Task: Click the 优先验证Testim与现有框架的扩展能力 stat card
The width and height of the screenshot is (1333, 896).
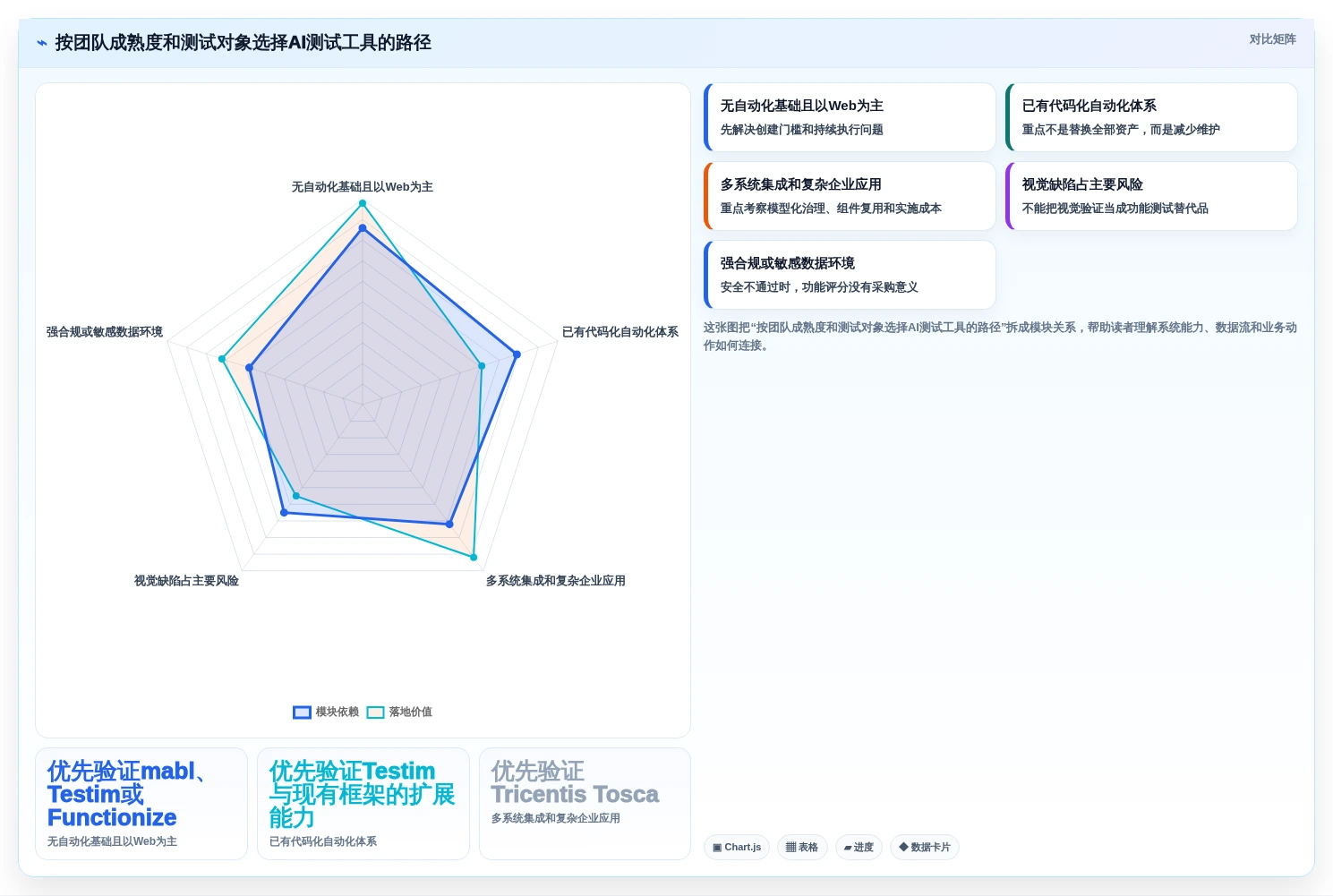Action: tap(363, 804)
